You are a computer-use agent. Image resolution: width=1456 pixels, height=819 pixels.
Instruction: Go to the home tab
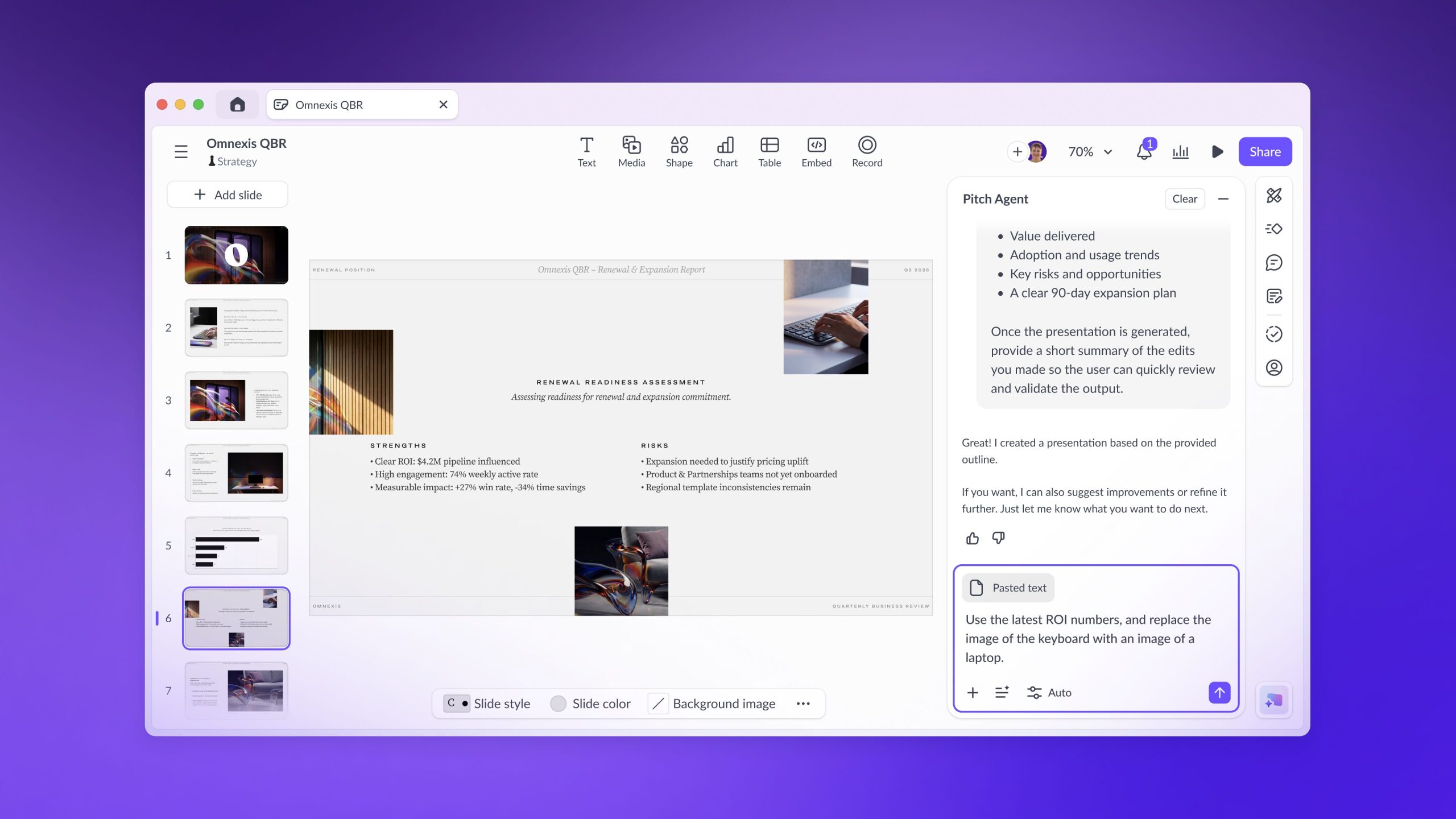pos(237,105)
